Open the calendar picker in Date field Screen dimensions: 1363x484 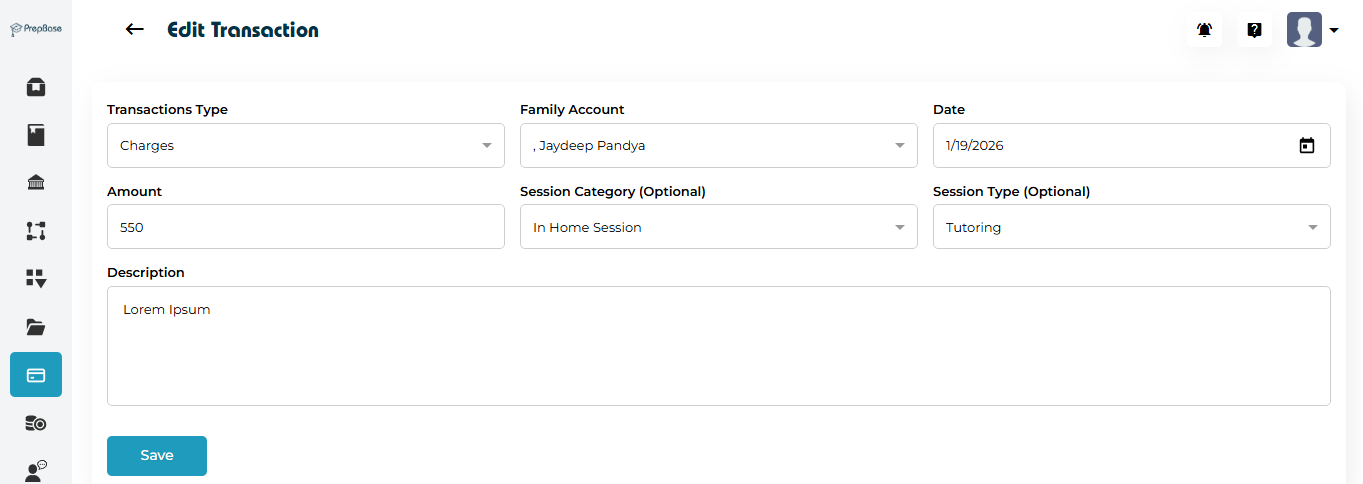tap(1306, 146)
